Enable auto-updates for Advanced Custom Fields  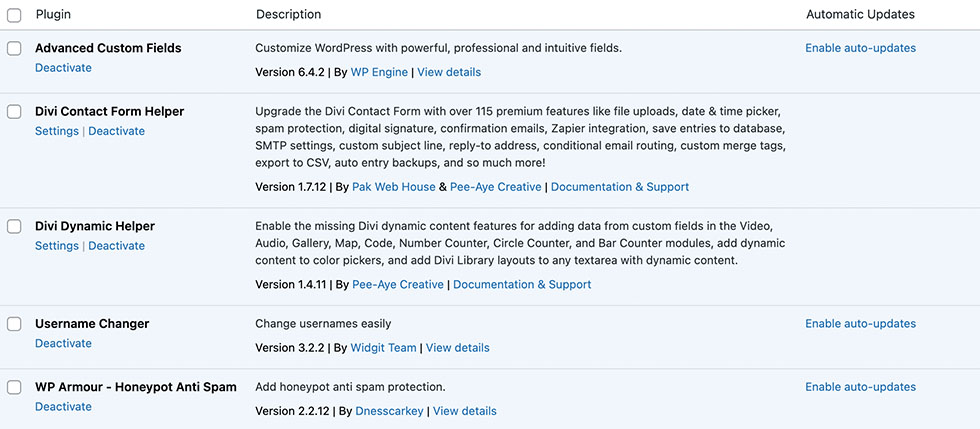[861, 48]
